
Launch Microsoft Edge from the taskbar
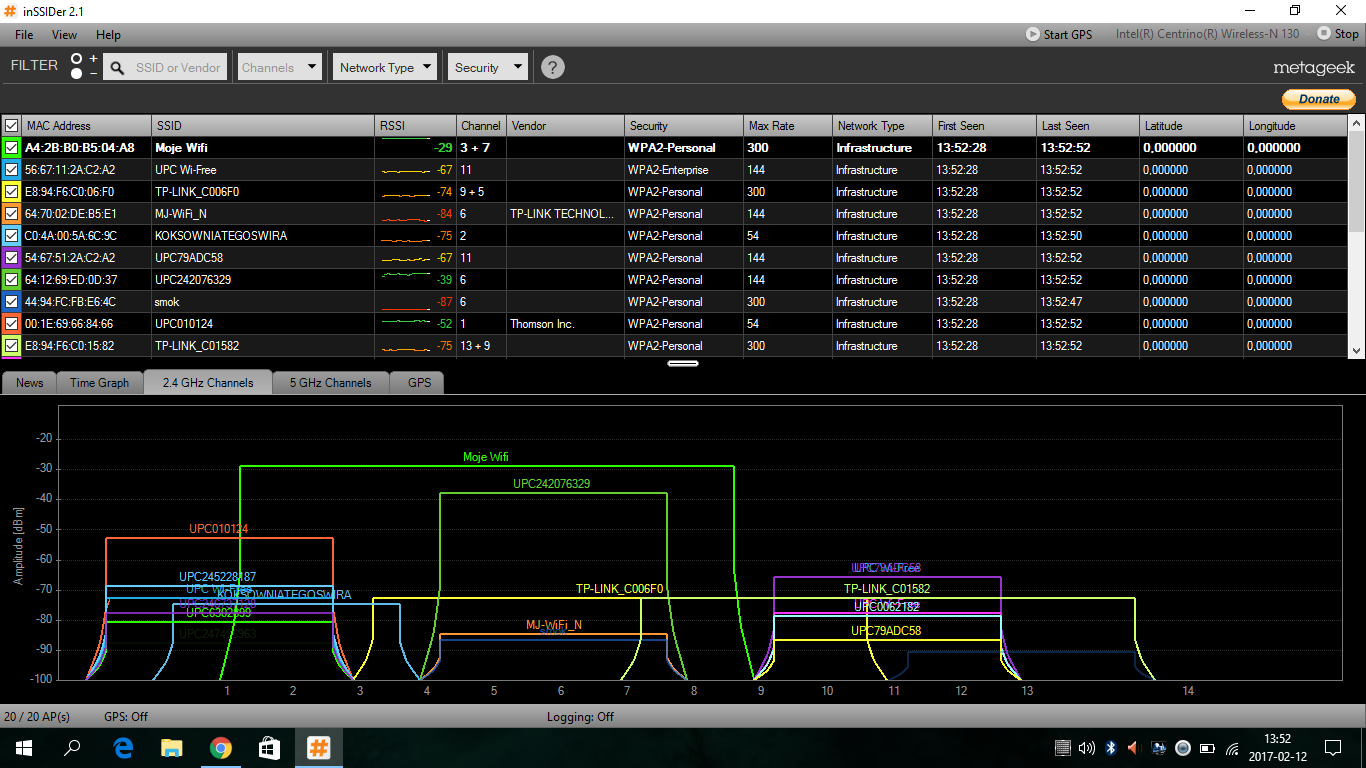123,748
